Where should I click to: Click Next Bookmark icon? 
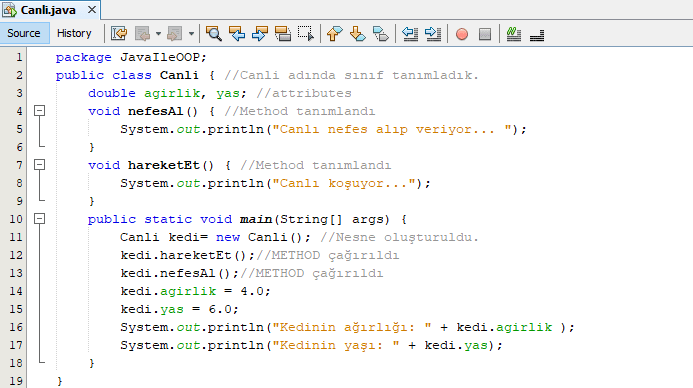tap(358, 34)
